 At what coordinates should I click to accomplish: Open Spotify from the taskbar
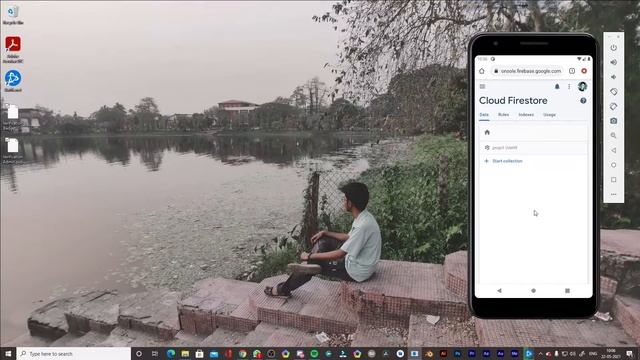pyautogui.click(x=314, y=353)
